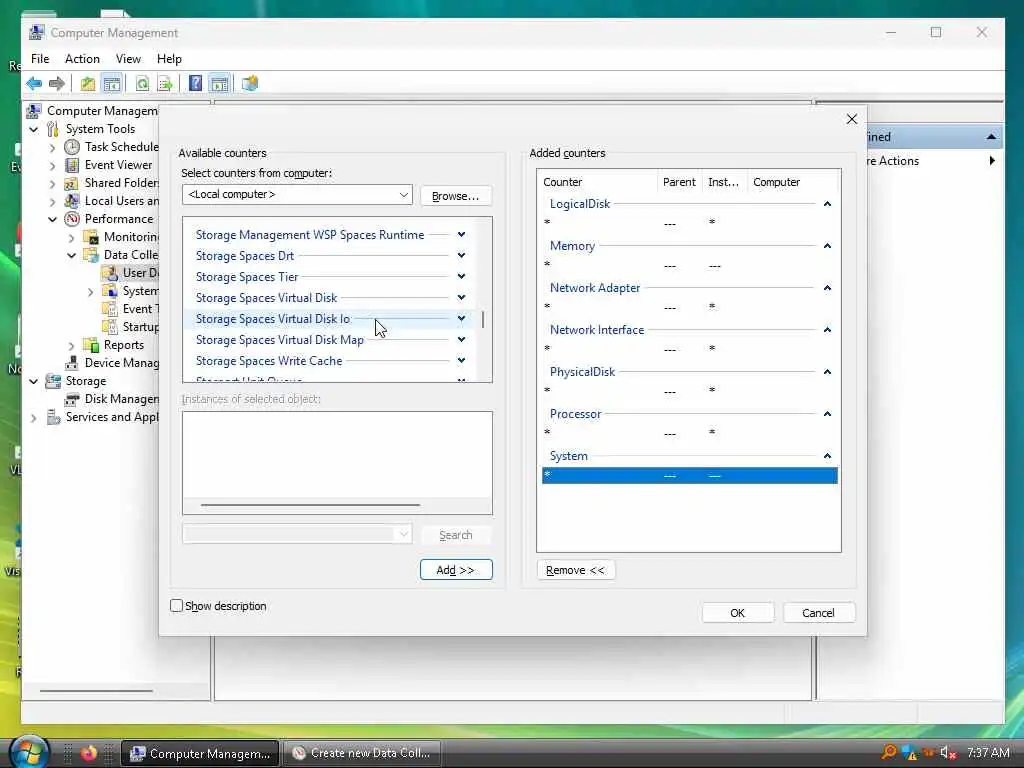Switch to Computer Management taskbar button
The image size is (1024, 768).
tap(200, 753)
